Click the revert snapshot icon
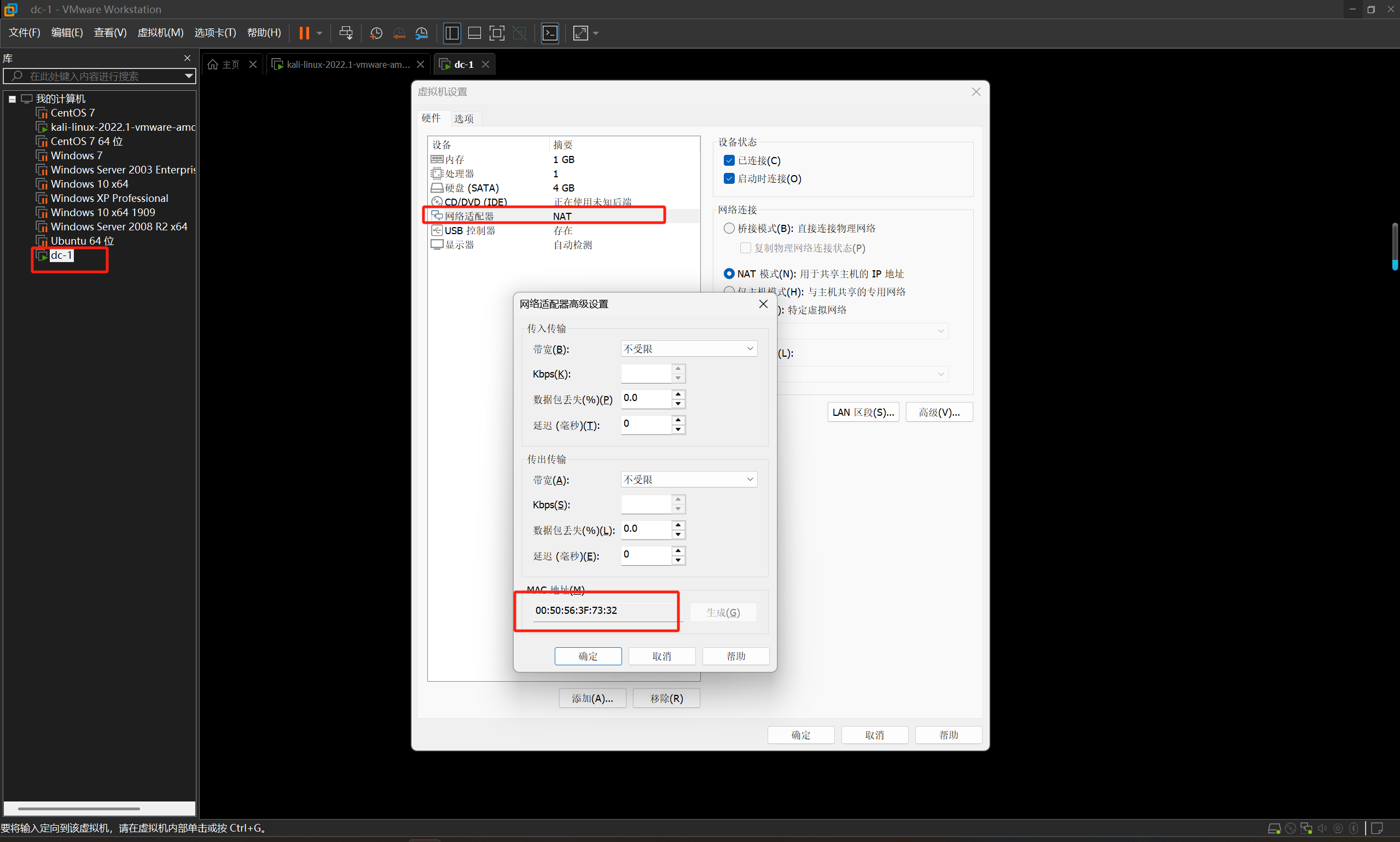This screenshot has height=842, width=1400. click(399, 33)
